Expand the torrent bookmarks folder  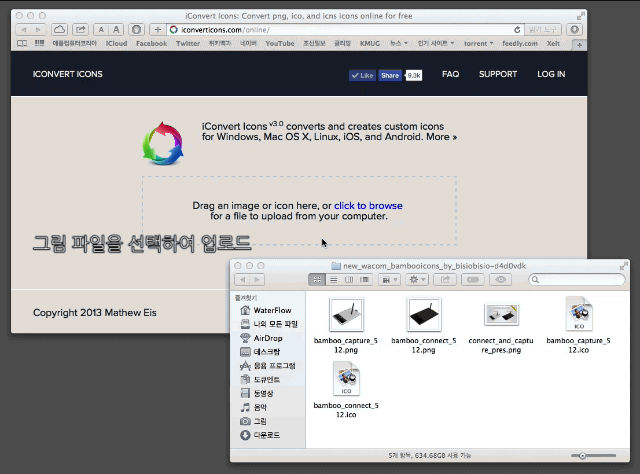pos(478,43)
